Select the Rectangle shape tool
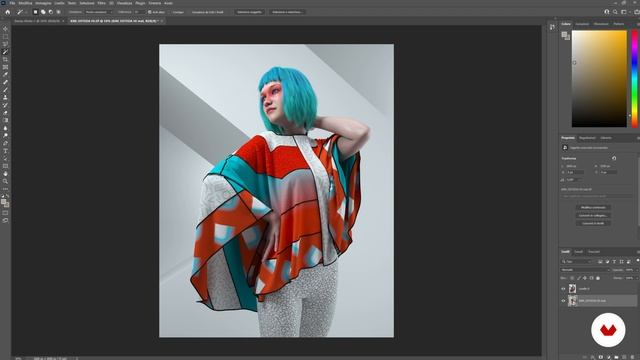This screenshot has width=640, height=360. (x=5, y=166)
